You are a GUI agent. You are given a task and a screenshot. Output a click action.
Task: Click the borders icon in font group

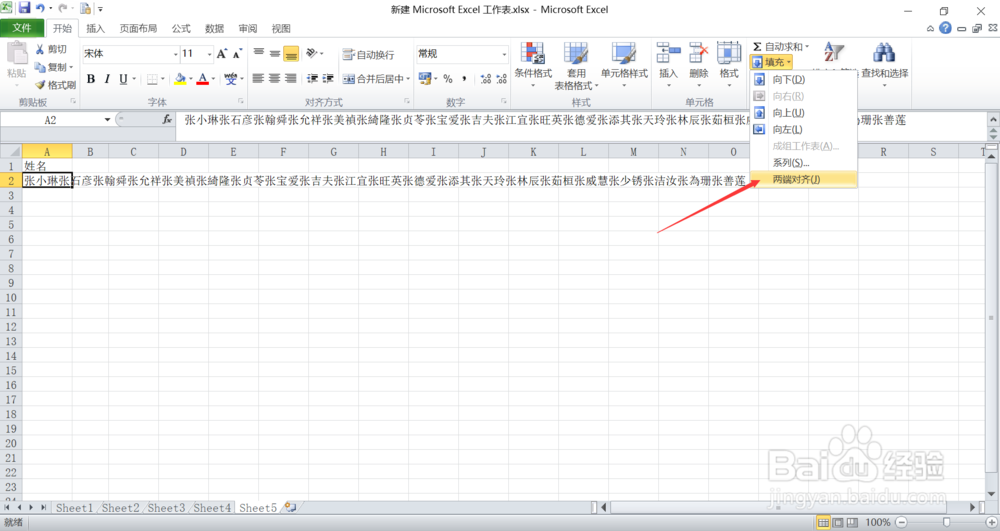[152, 79]
